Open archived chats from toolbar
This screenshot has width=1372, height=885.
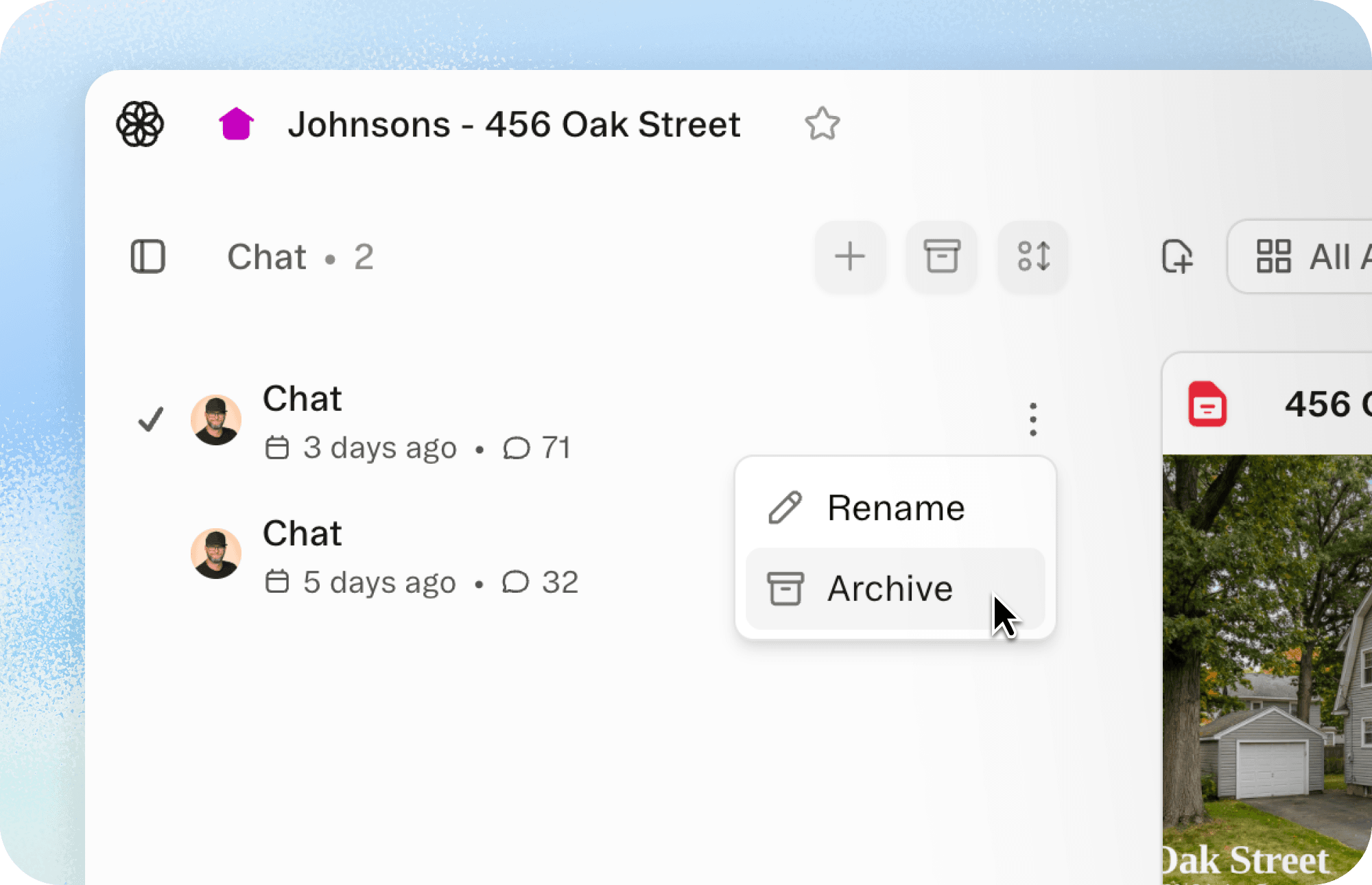941,257
